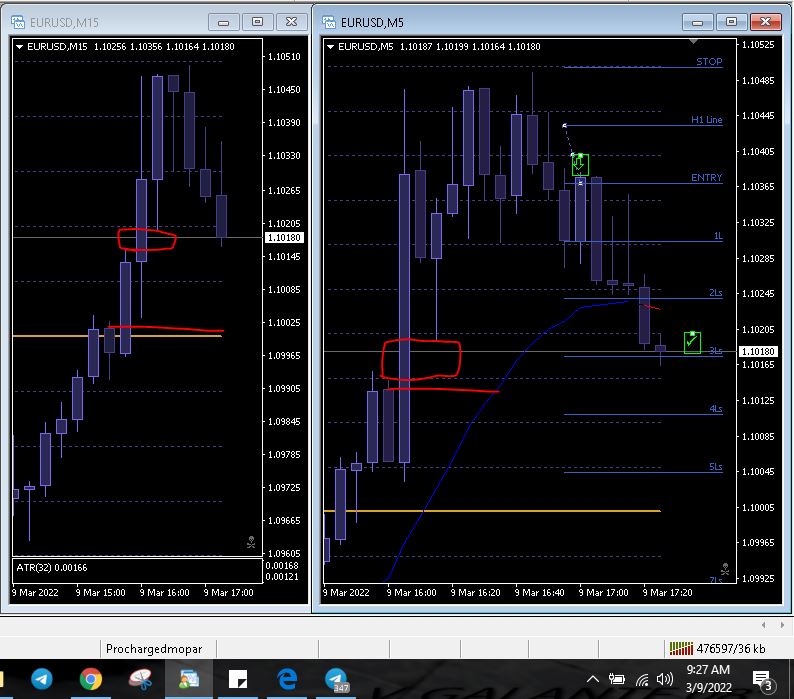Click the ENTRY line label

pyautogui.click(x=706, y=177)
